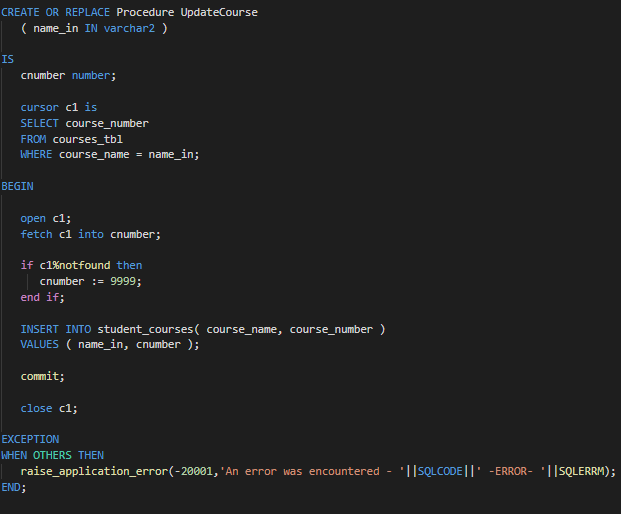The height and width of the screenshot is (514, 621).
Task: Click 'raise_application_error' function call
Action: coord(94,471)
